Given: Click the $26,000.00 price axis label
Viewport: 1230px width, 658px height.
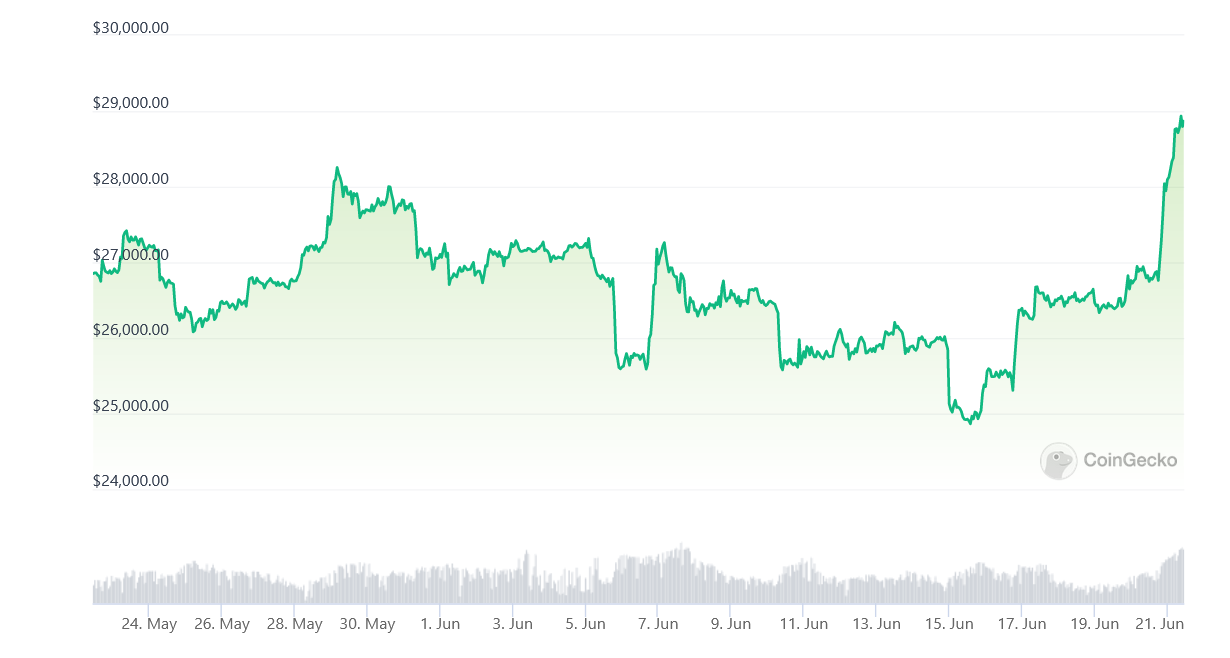Looking at the screenshot, I should pyautogui.click(x=131, y=330).
